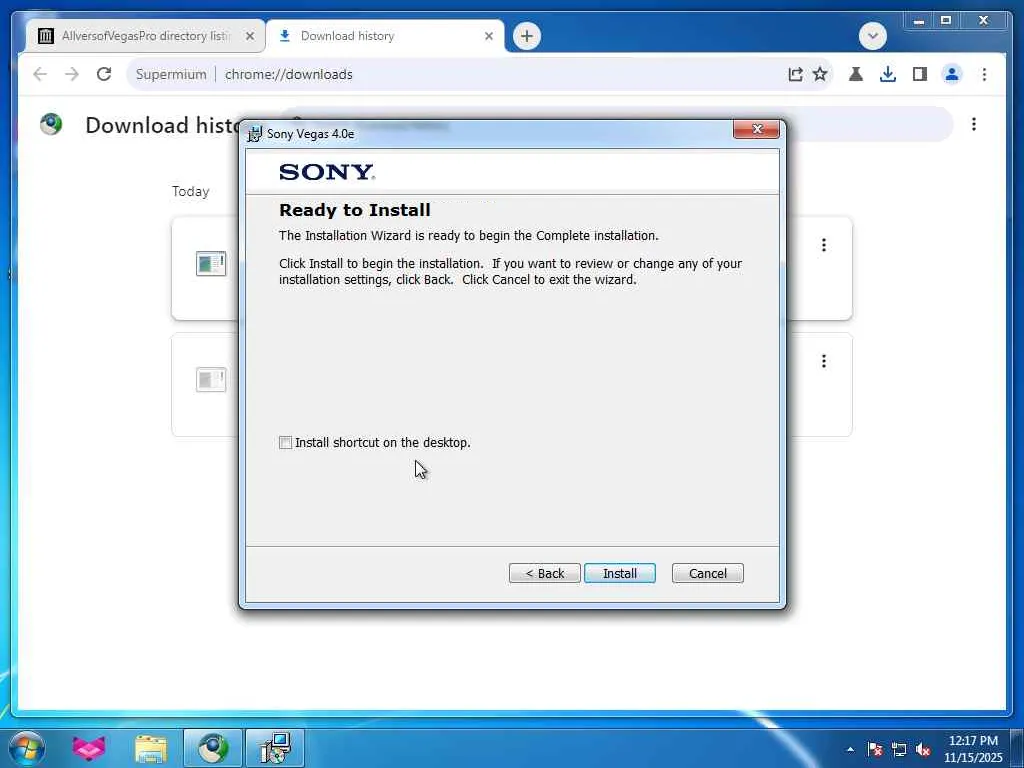
Task: Open the tab search dropdown
Action: point(872,36)
